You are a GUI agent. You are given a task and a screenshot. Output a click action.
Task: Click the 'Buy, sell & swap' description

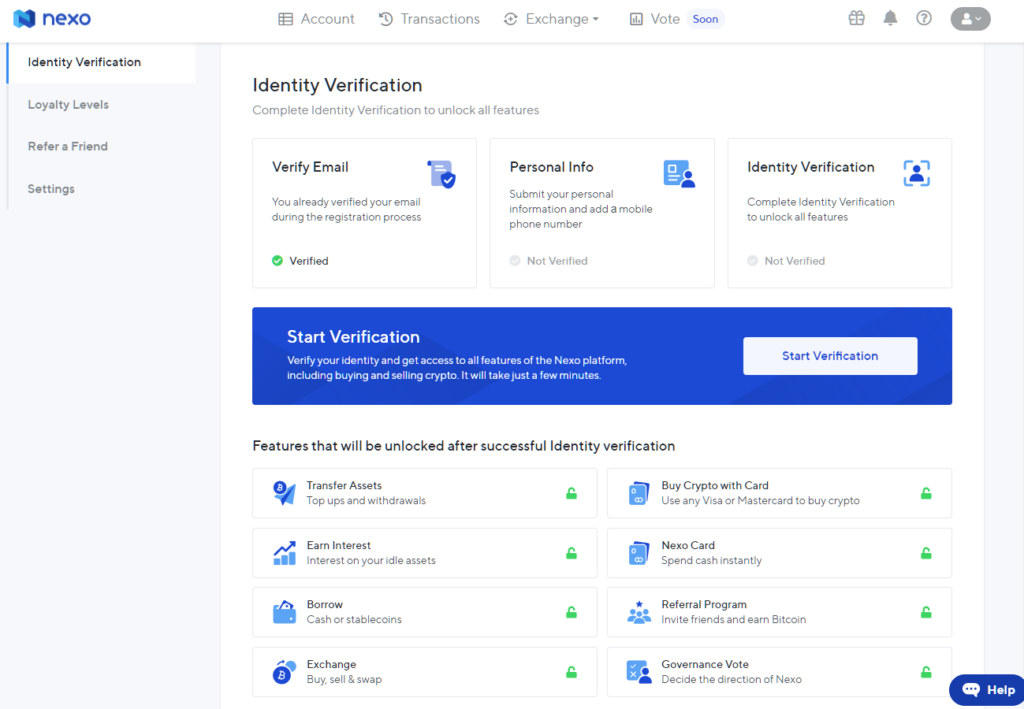tap(344, 680)
